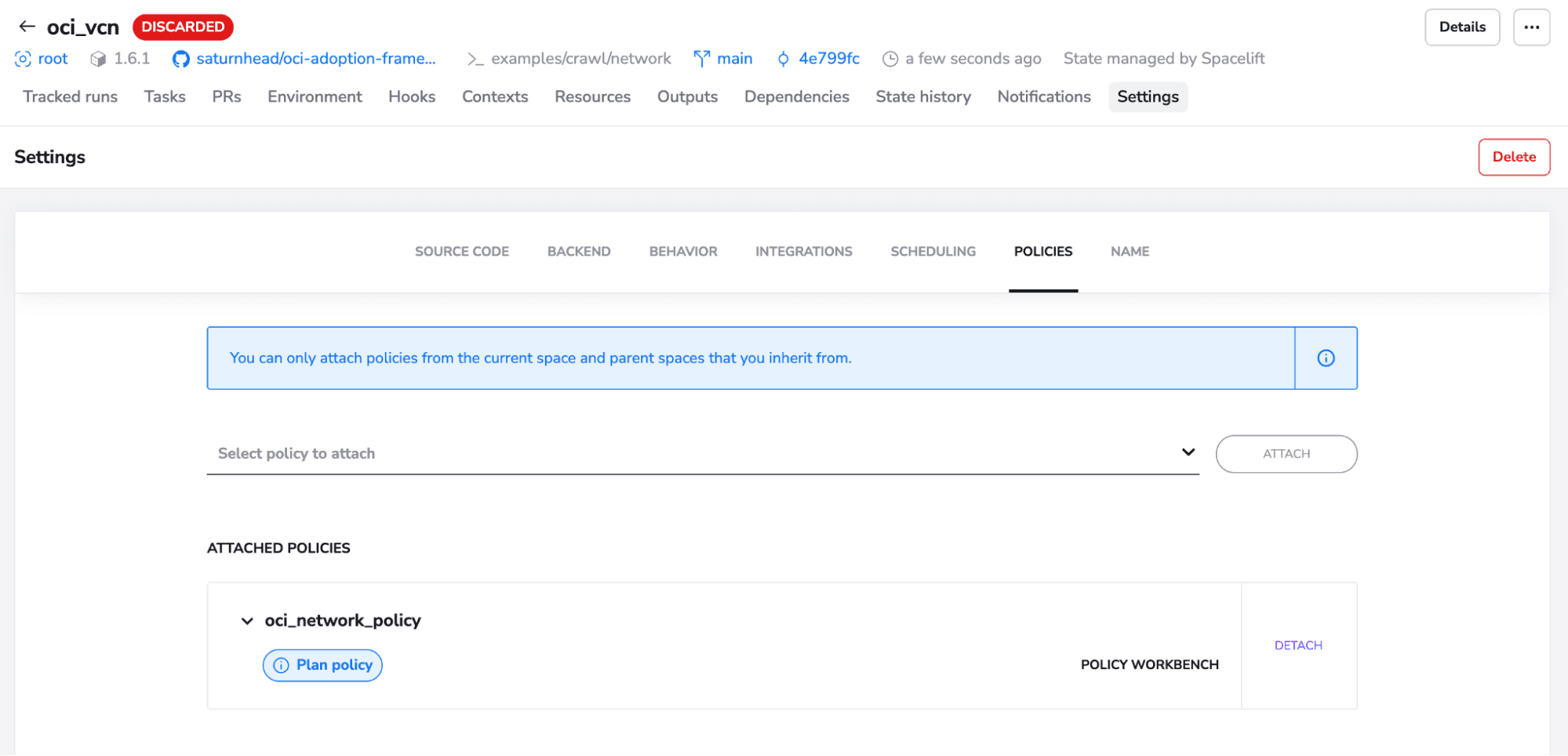Click the project root terminal icon
The width and height of the screenshot is (1568, 756).
point(475,59)
